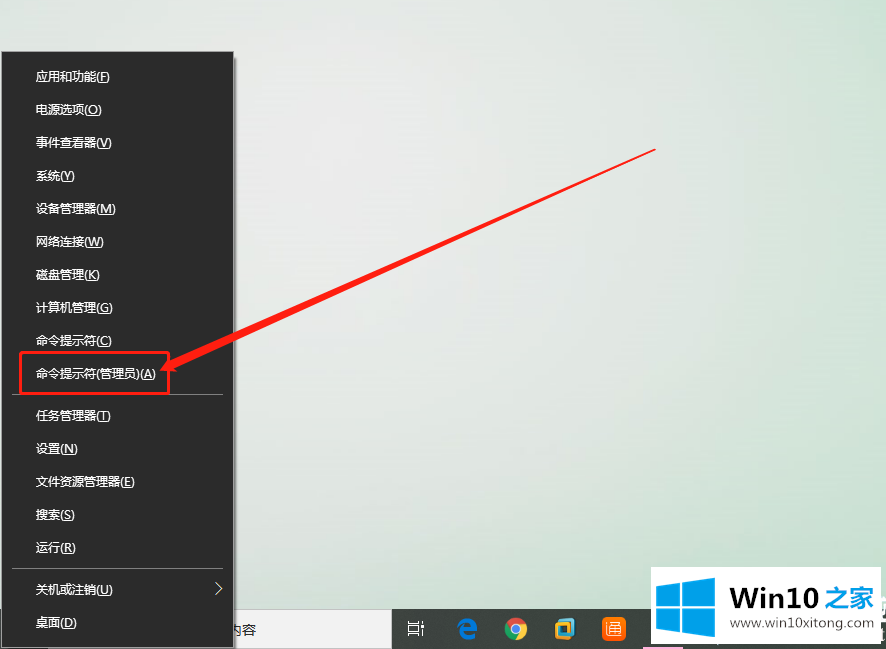Expand 关机或注销(U) submenu
The image size is (886, 649).
118,589
